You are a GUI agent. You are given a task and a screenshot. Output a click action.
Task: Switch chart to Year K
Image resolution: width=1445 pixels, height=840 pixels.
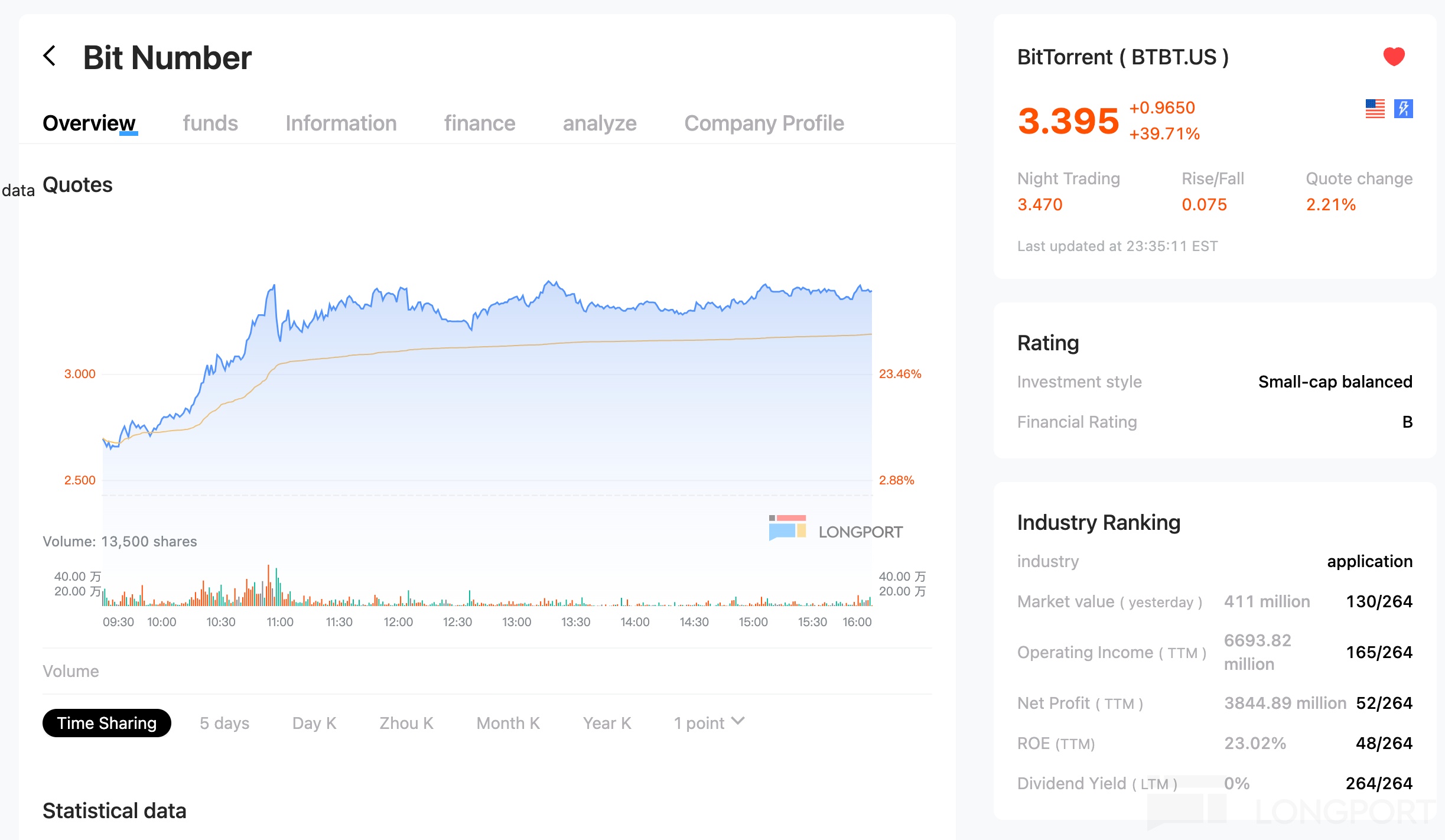click(x=607, y=723)
